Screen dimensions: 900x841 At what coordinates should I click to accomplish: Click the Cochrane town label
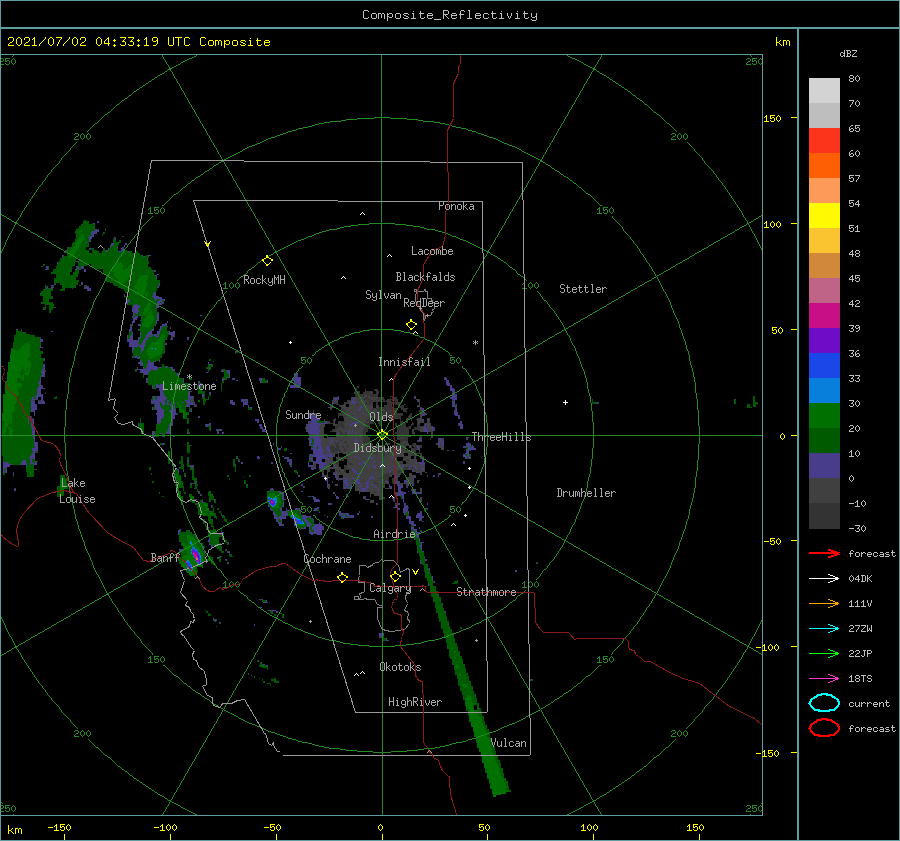click(327, 559)
